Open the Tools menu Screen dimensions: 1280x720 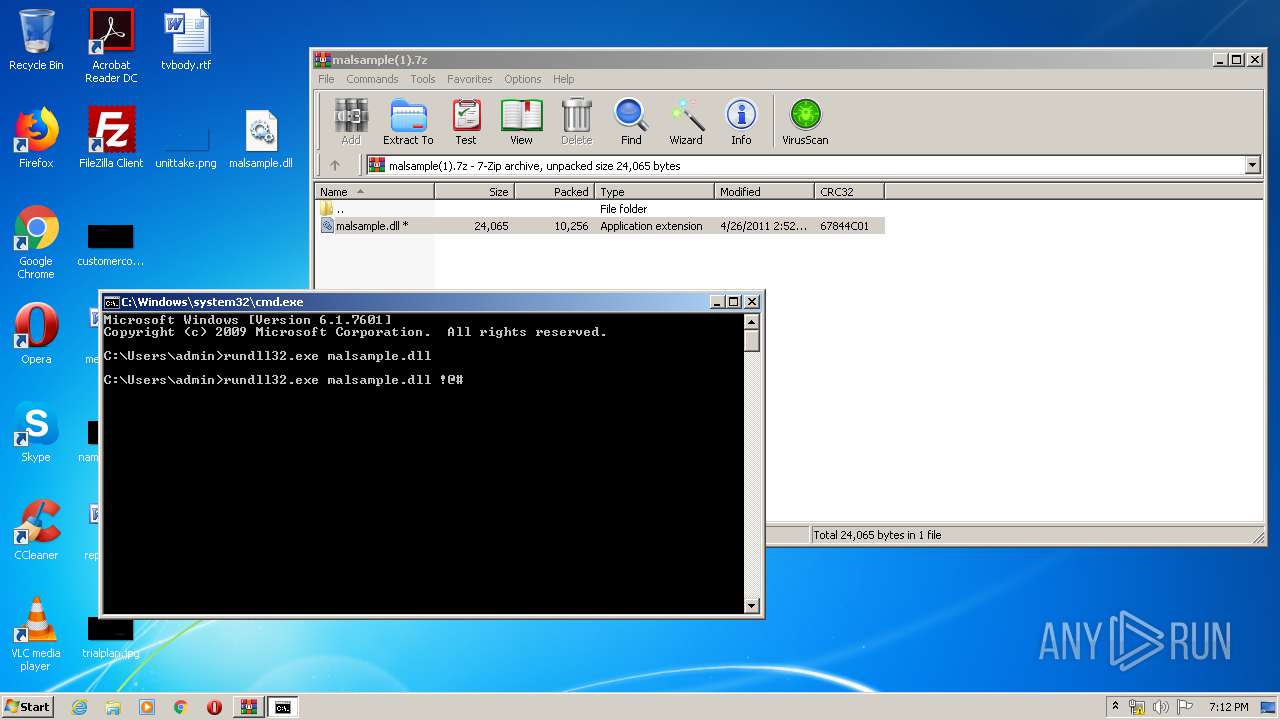(x=423, y=79)
